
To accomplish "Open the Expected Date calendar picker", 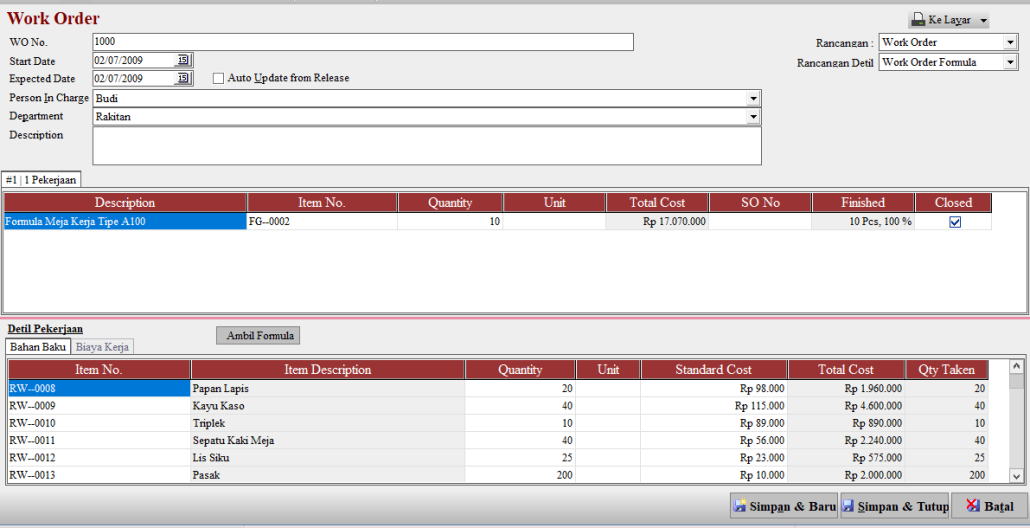I will pyautogui.click(x=183, y=79).
